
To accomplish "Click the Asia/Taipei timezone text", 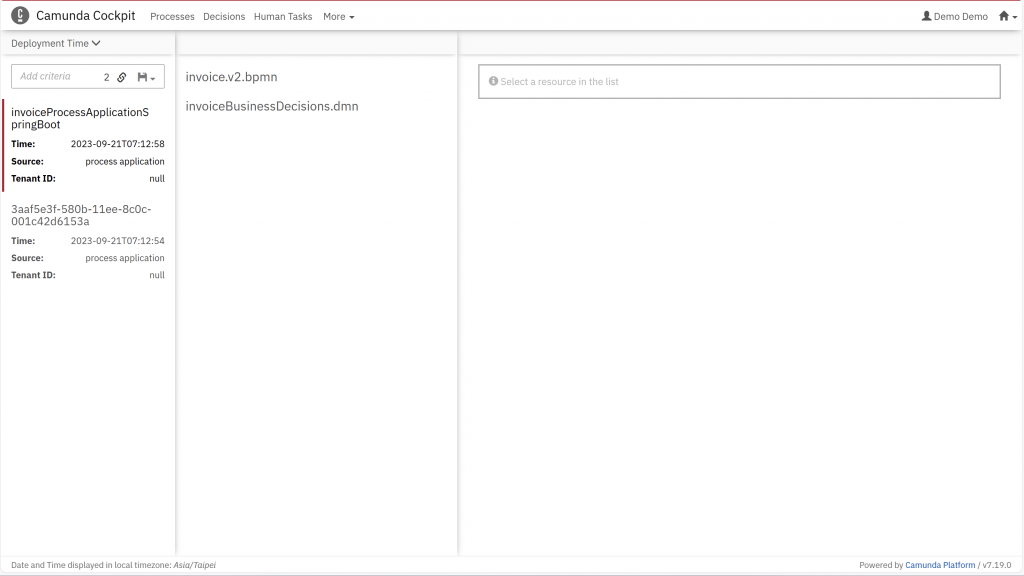I will 194,565.
